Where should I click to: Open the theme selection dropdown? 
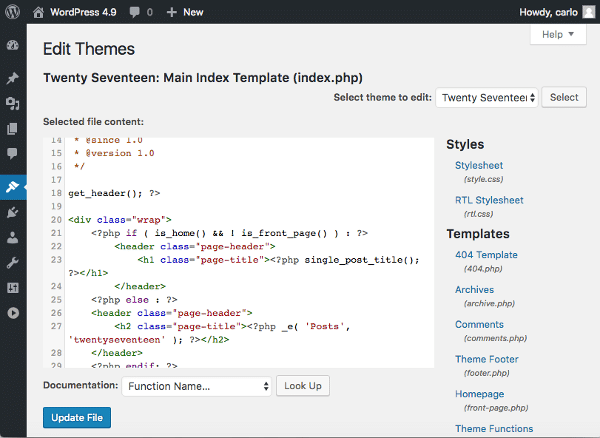tap(487, 97)
